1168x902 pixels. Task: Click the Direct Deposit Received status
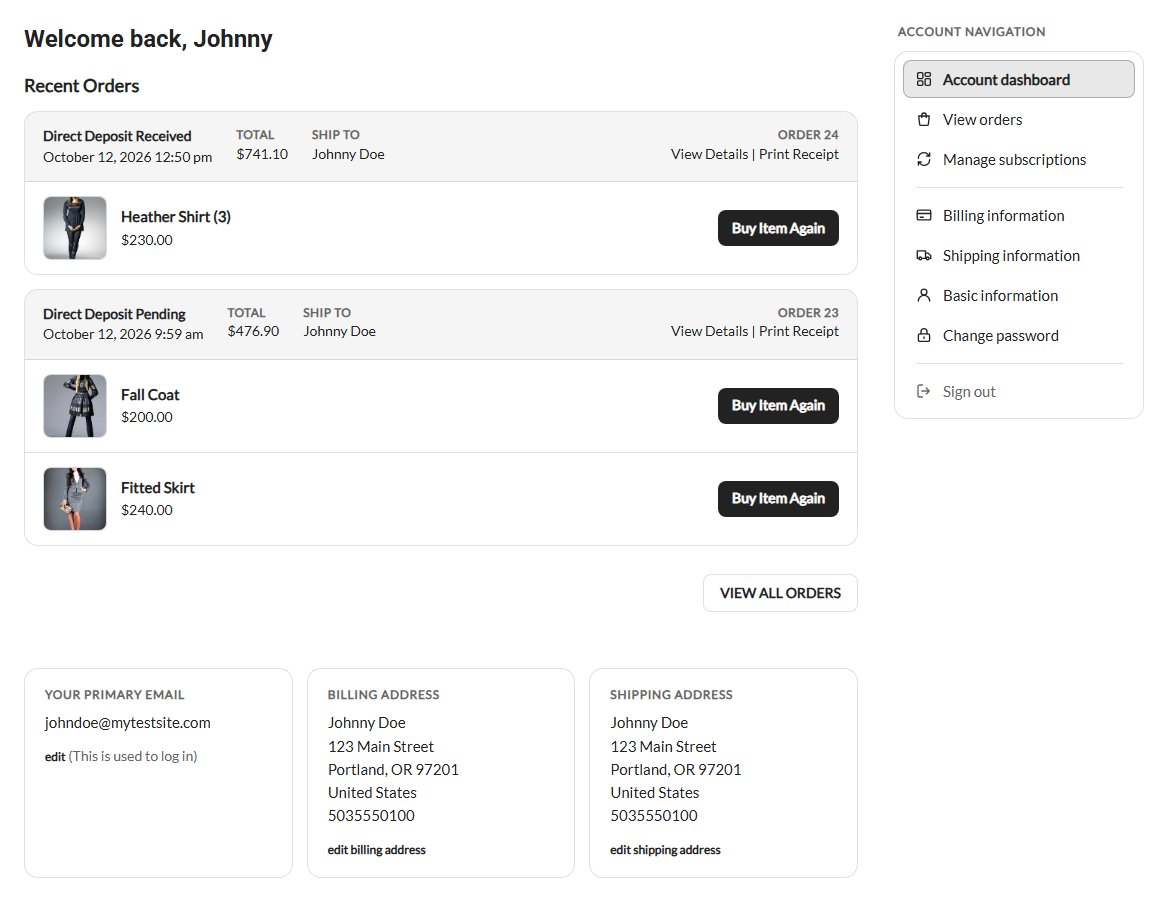click(117, 136)
